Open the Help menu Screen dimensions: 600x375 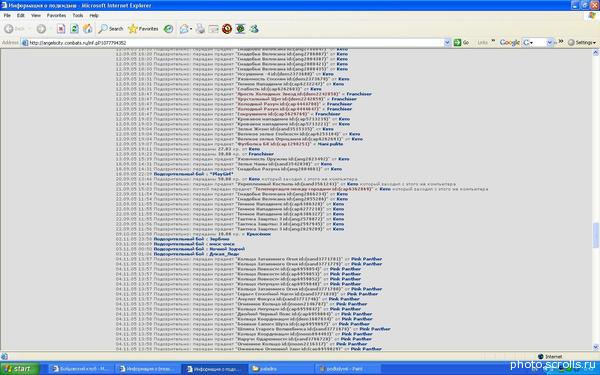94,15
